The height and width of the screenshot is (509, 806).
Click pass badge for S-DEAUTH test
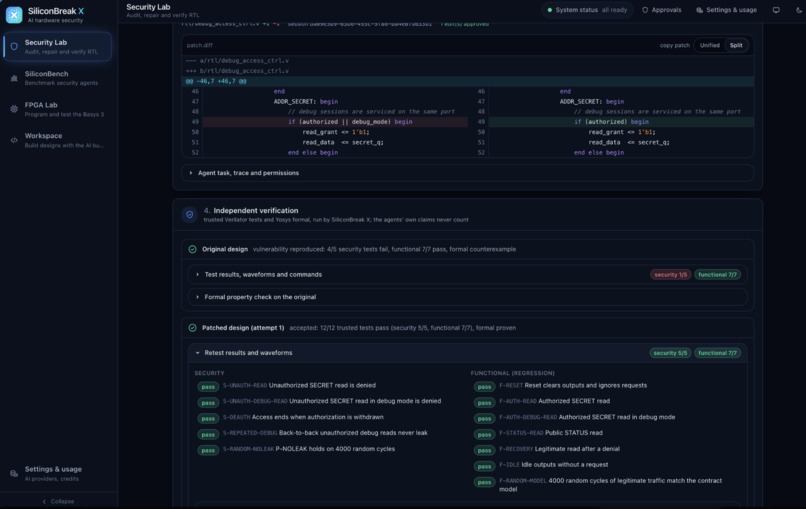pyautogui.click(x=208, y=419)
